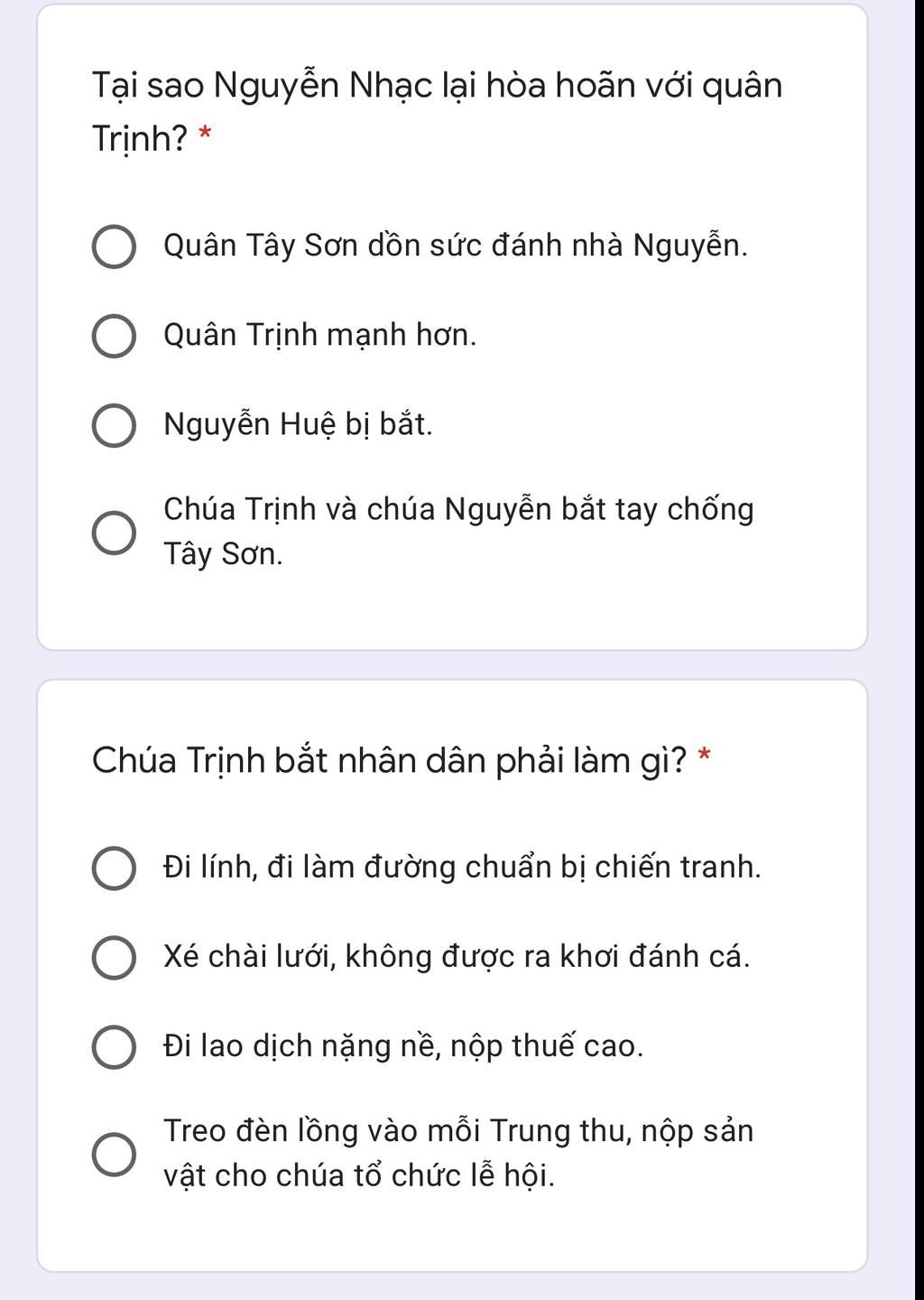Click question title 'Tại sao Nguyễn Nhạc lại hòa hoãn'
Image resolution: width=924 pixels, height=1300 pixels.
coord(438,112)
